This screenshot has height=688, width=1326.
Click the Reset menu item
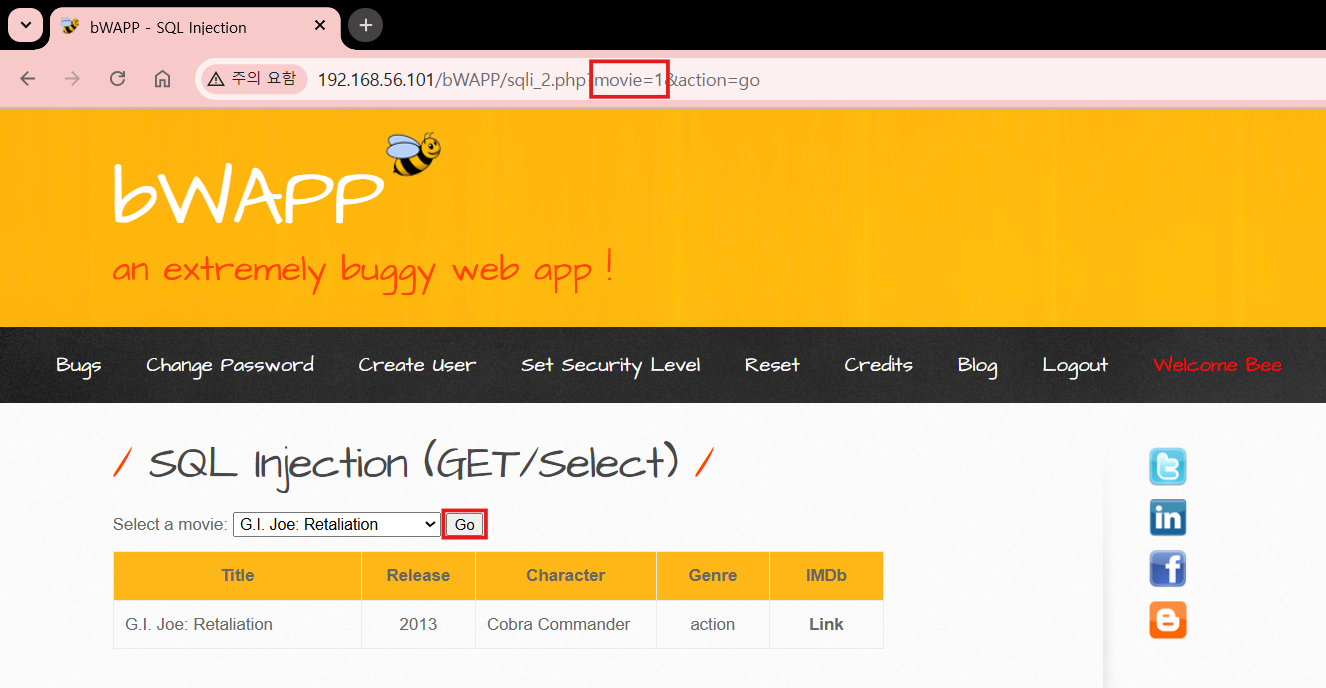point(772,365)
